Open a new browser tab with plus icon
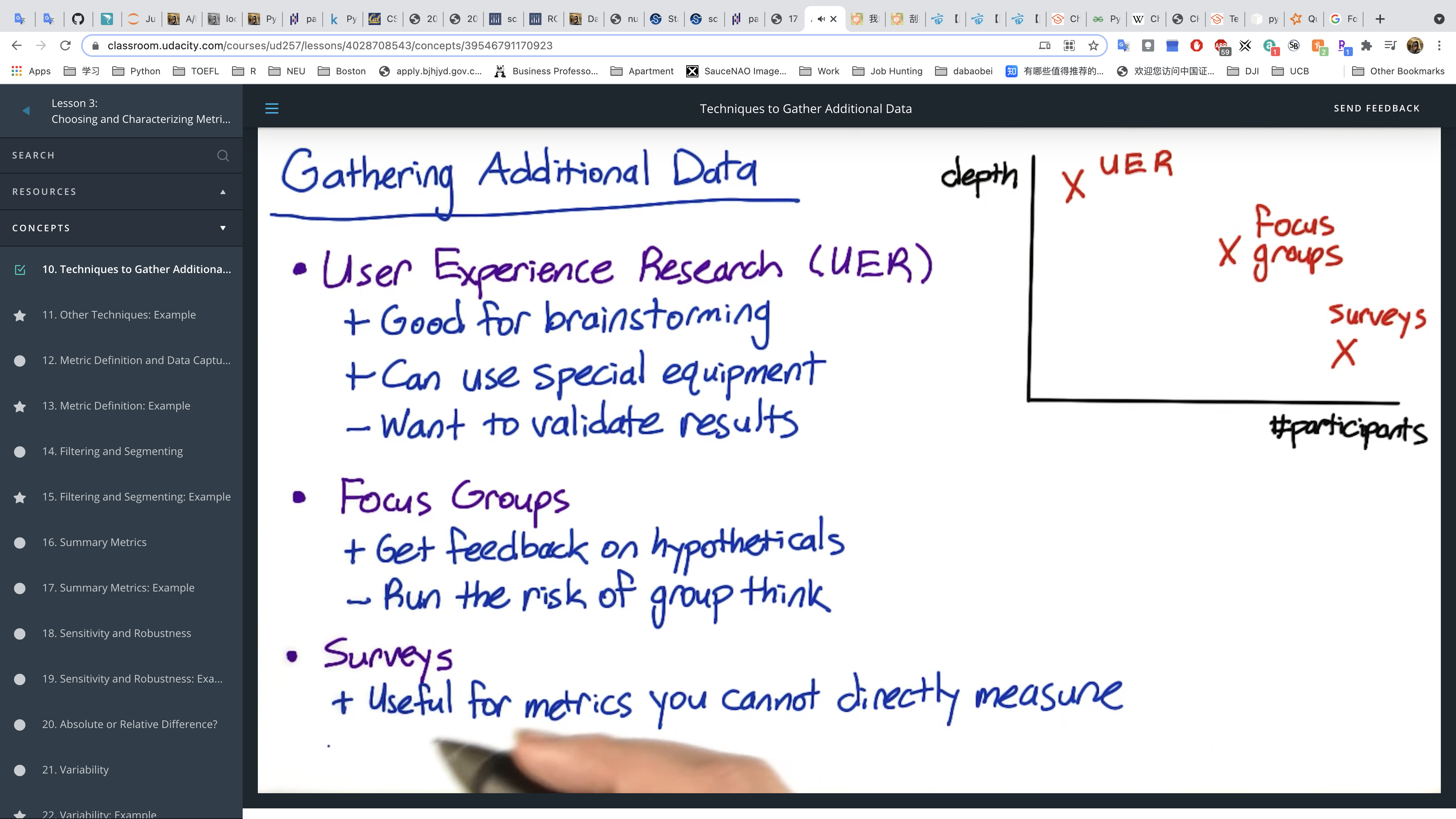The height and width of the screenshot is (819, 1456). [x=1380, y=19]
